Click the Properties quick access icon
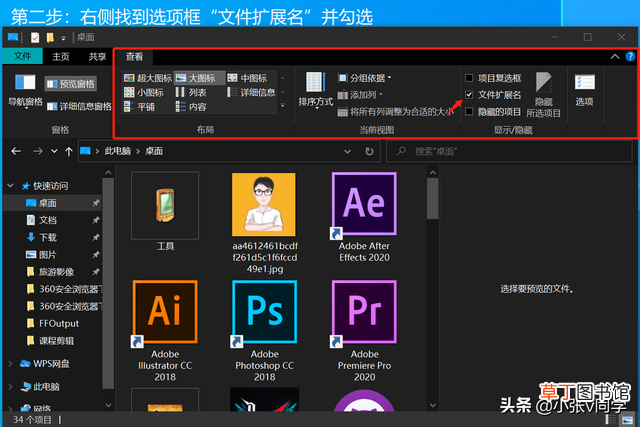The image size is (640, 427). tap(35, 38)
